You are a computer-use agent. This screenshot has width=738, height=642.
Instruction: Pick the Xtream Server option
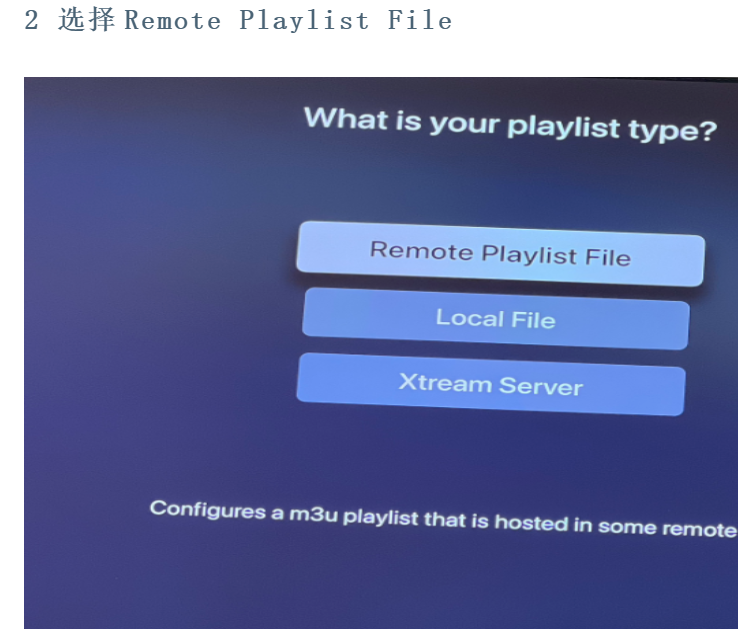pyautogui.click(x=490, y=385)
